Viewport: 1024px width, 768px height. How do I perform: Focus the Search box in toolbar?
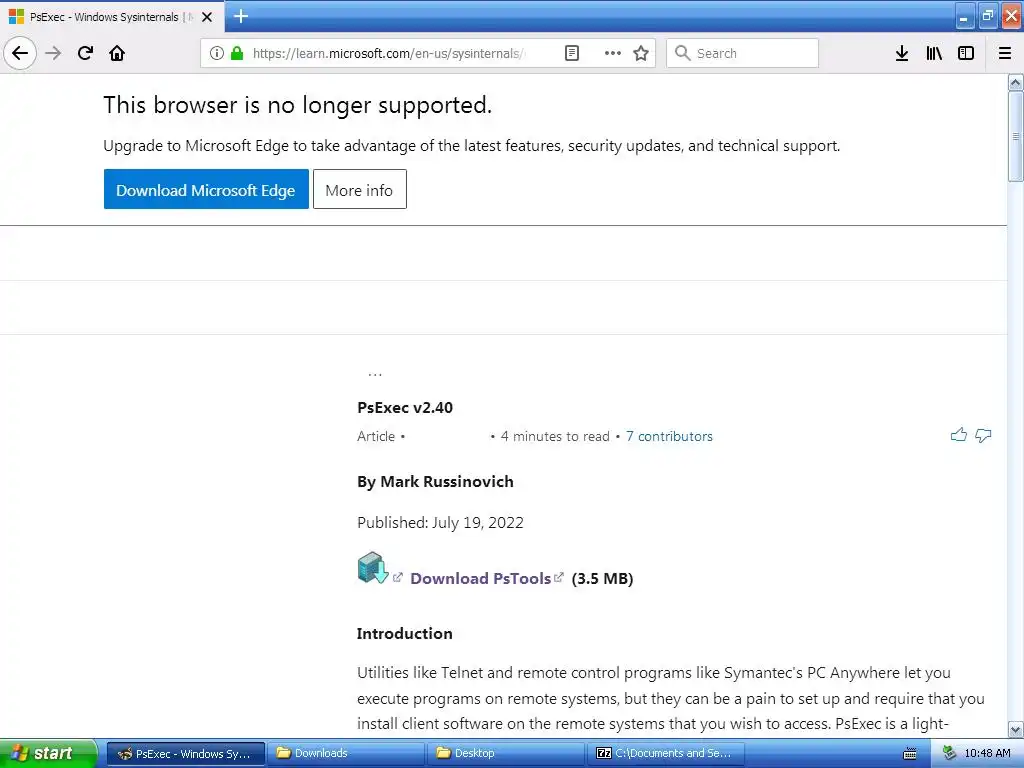pyautogui.click(x=743, y=53)
